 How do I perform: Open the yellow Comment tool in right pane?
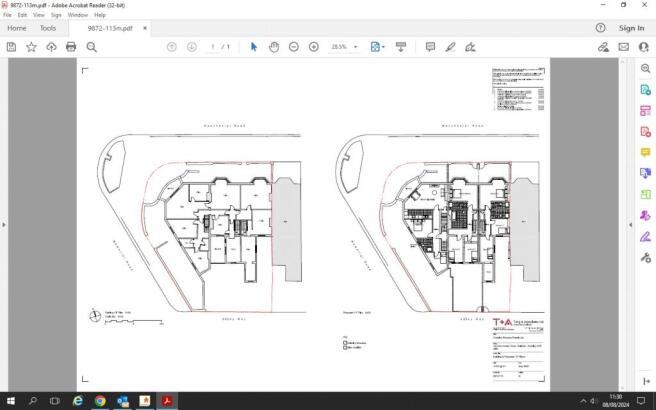tap(646, 152)
